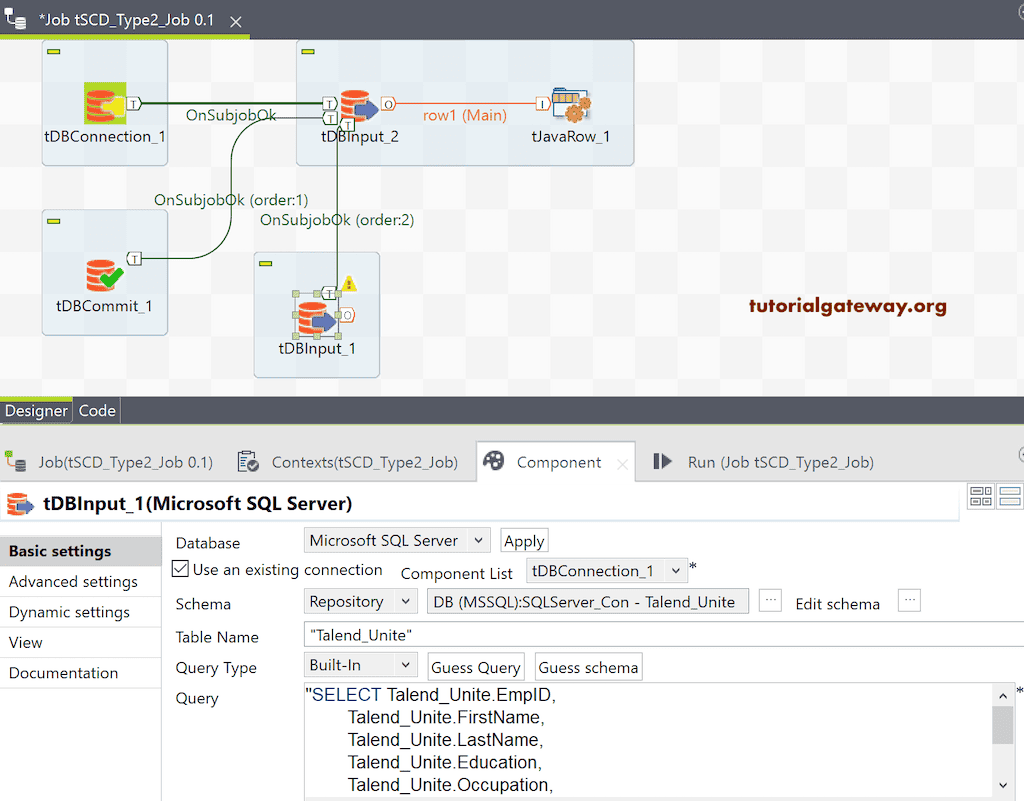
Task: Collapse the tDBConnection_1 subjob with minimize toggle
Action: [54, 52]
